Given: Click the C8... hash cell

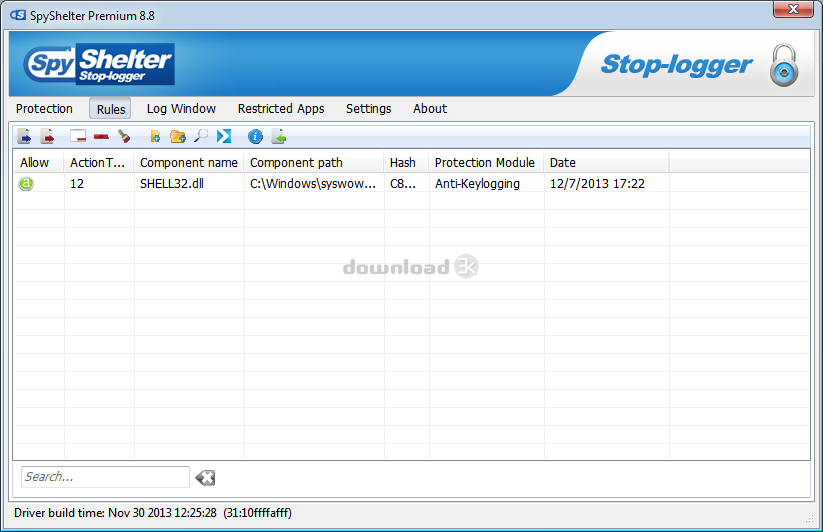Looking at the screenshot, I should [x=403, y=184].
